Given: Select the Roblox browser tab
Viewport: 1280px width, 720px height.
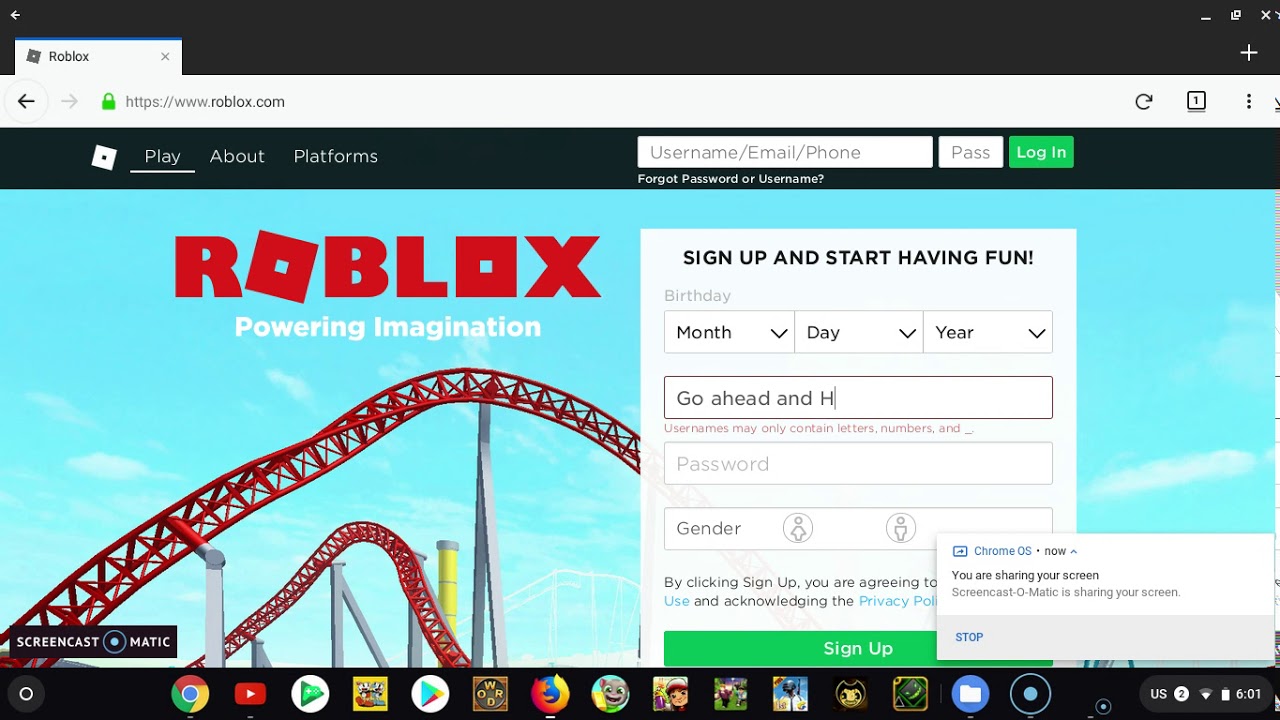Looking at the screenshot, I should [98, 56].
